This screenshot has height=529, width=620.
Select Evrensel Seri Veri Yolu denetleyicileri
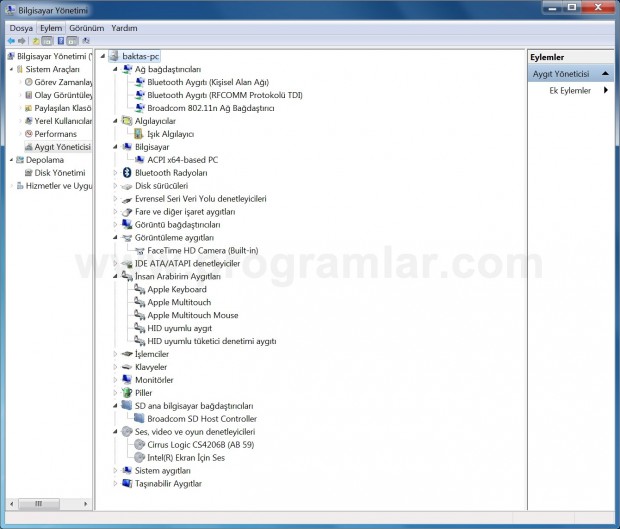[x=200, y=199]
